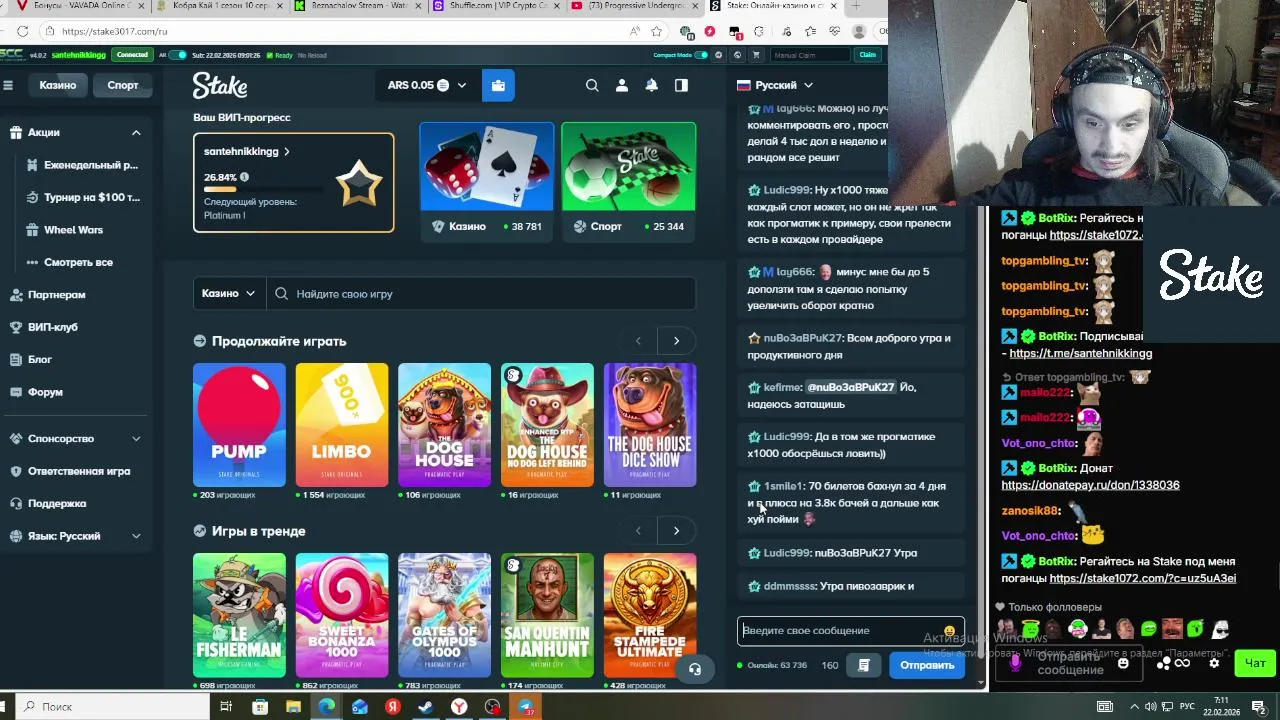Screen dimensions: 1280x720
Task: Open the hamburger menu beside Казино
Action: click(8, 85)
